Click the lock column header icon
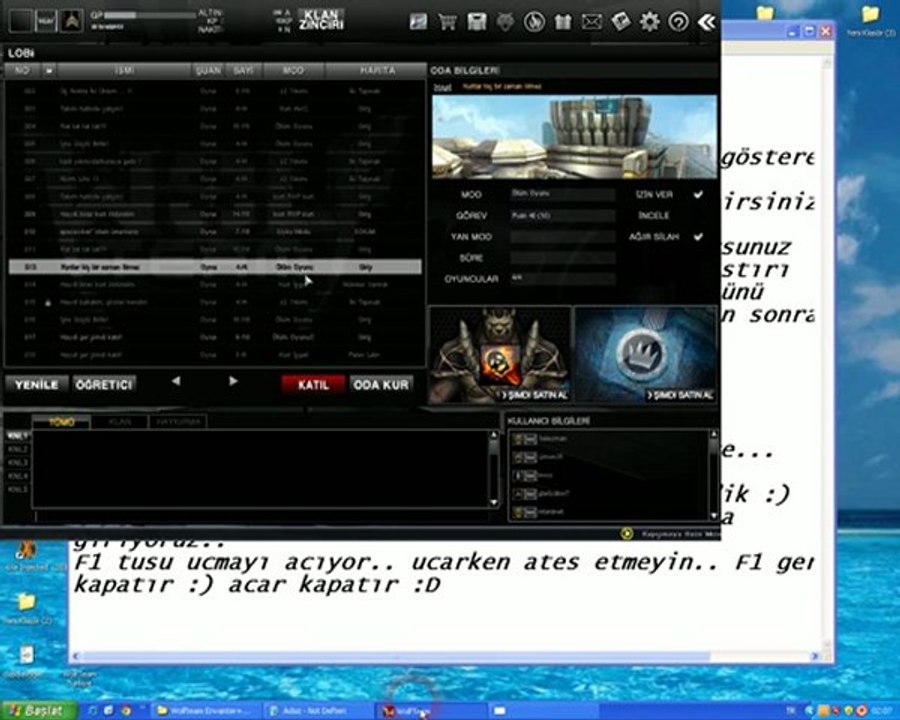The image size is (900, 720). [x=49, y=70]
